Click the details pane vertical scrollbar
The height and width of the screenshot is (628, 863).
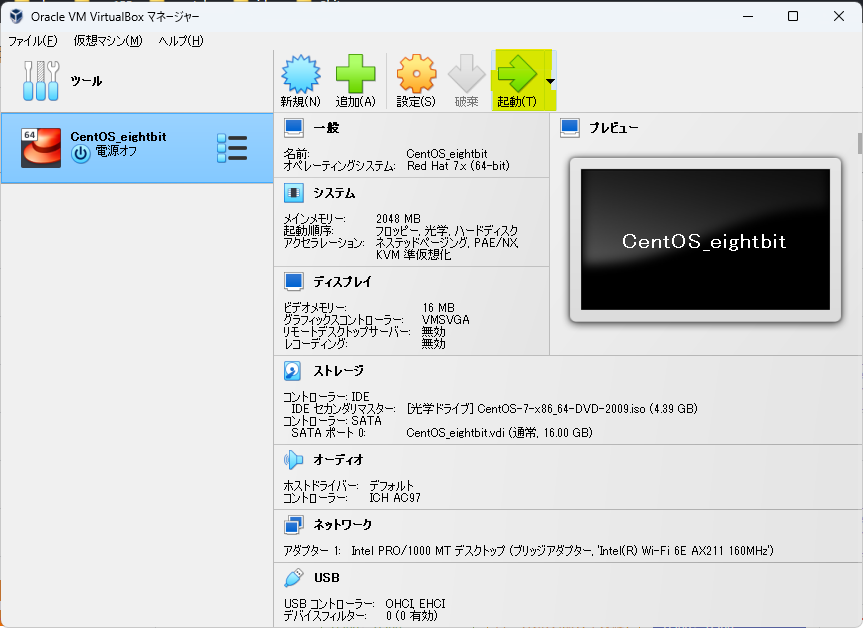pos(860,144)
